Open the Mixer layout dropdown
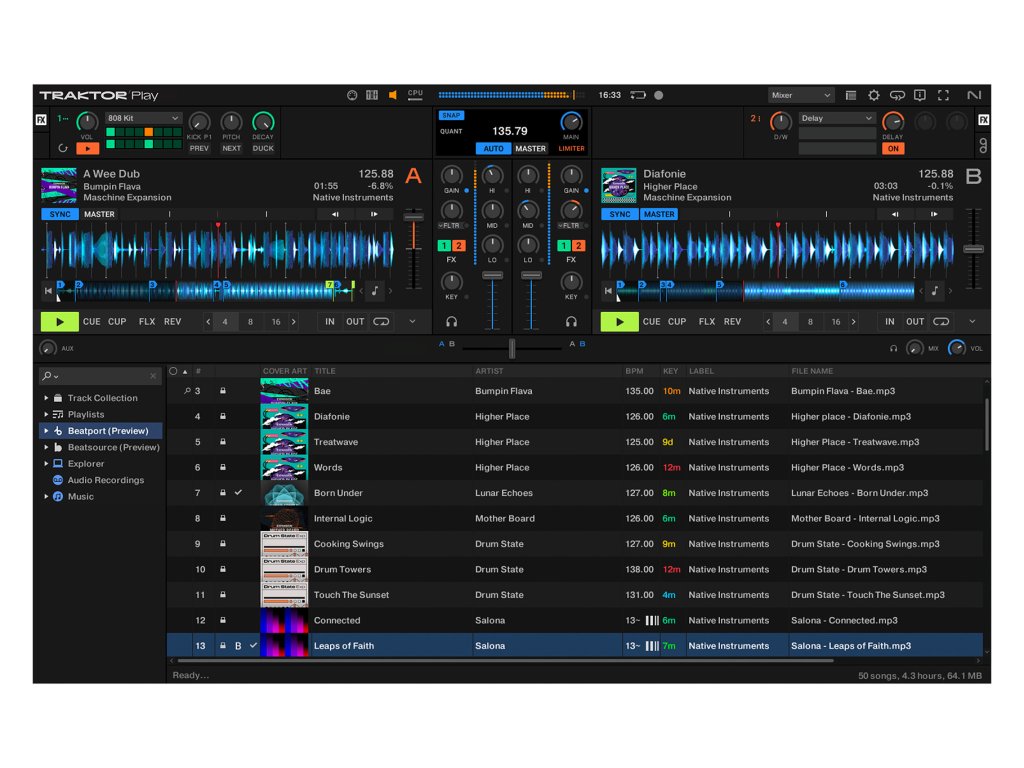This screenshot has height=768, width=1024. (801, 96)
